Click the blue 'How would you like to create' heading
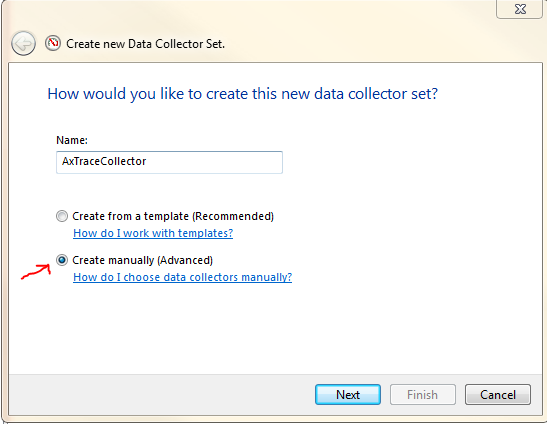This screenshot has height=424, width=547. click(243, 94)
